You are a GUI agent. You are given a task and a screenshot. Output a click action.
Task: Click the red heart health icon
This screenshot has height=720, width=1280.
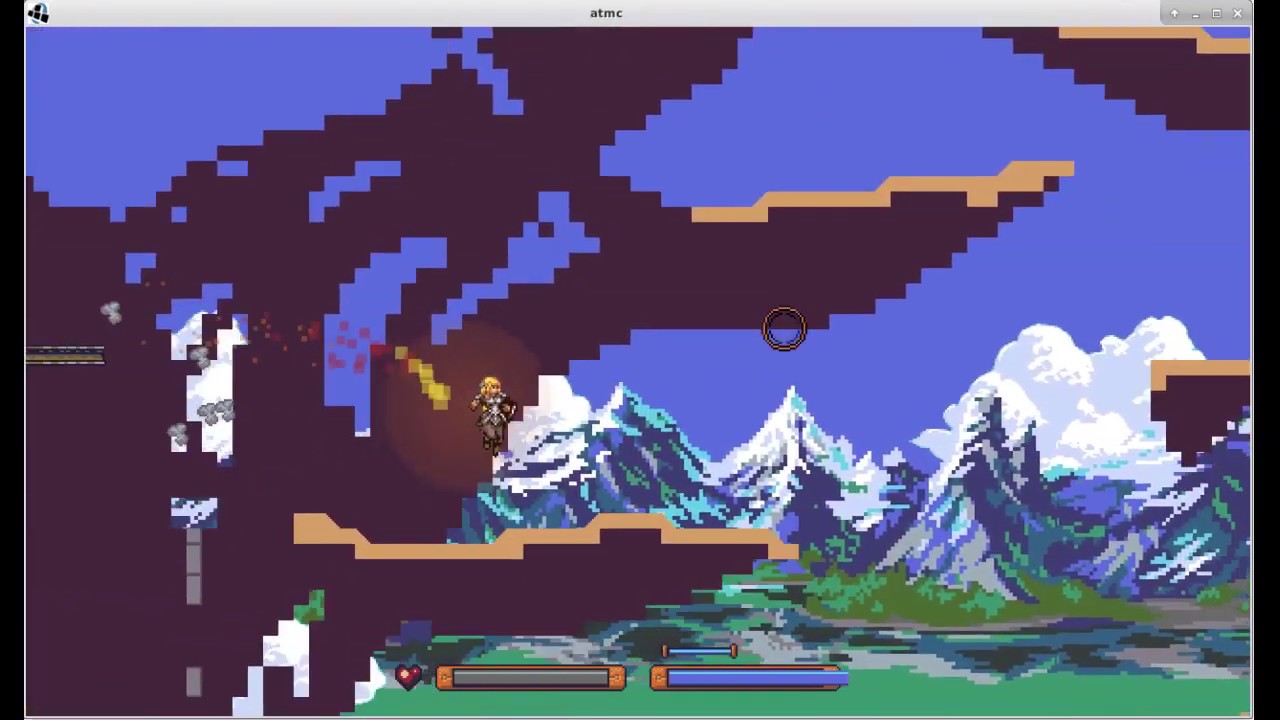click(x=408, y=677)
